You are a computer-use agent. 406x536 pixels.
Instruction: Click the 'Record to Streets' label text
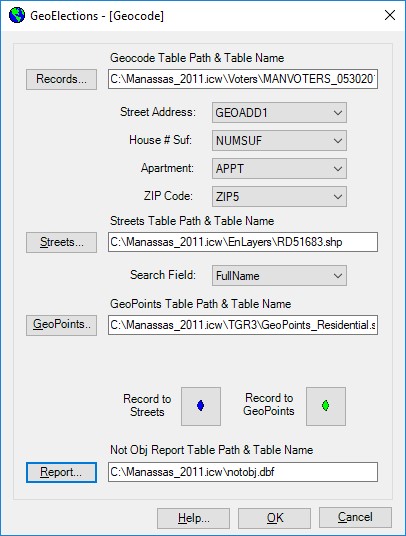pyautogui.click(x=147, y=405)
